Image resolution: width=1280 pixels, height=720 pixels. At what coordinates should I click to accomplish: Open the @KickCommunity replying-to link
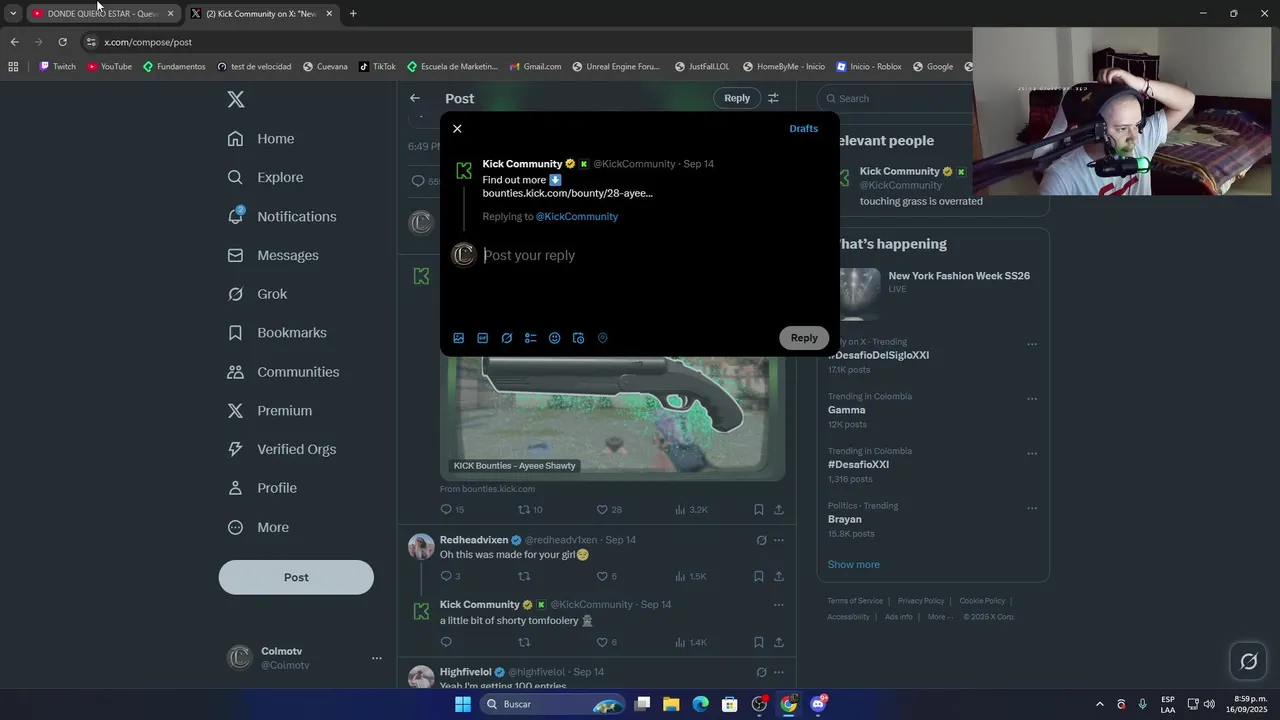click(x=577, y=217)
